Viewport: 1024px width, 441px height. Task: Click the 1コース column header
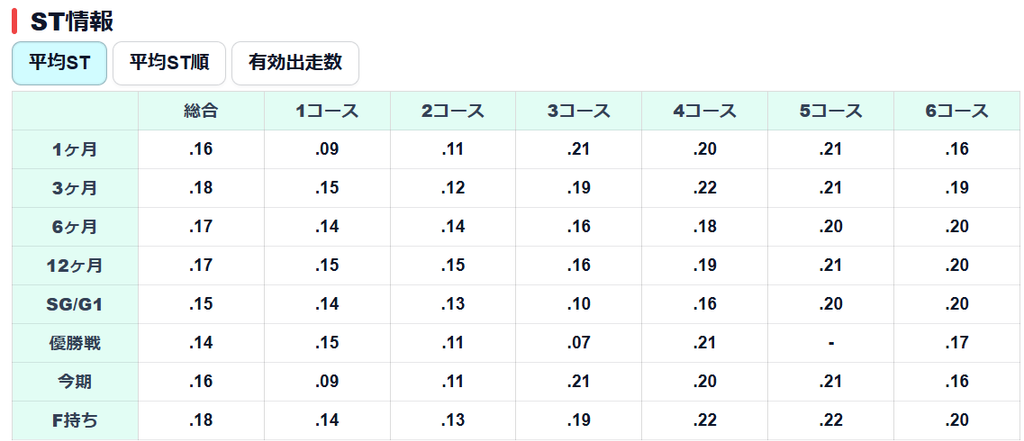click(327, 111)
